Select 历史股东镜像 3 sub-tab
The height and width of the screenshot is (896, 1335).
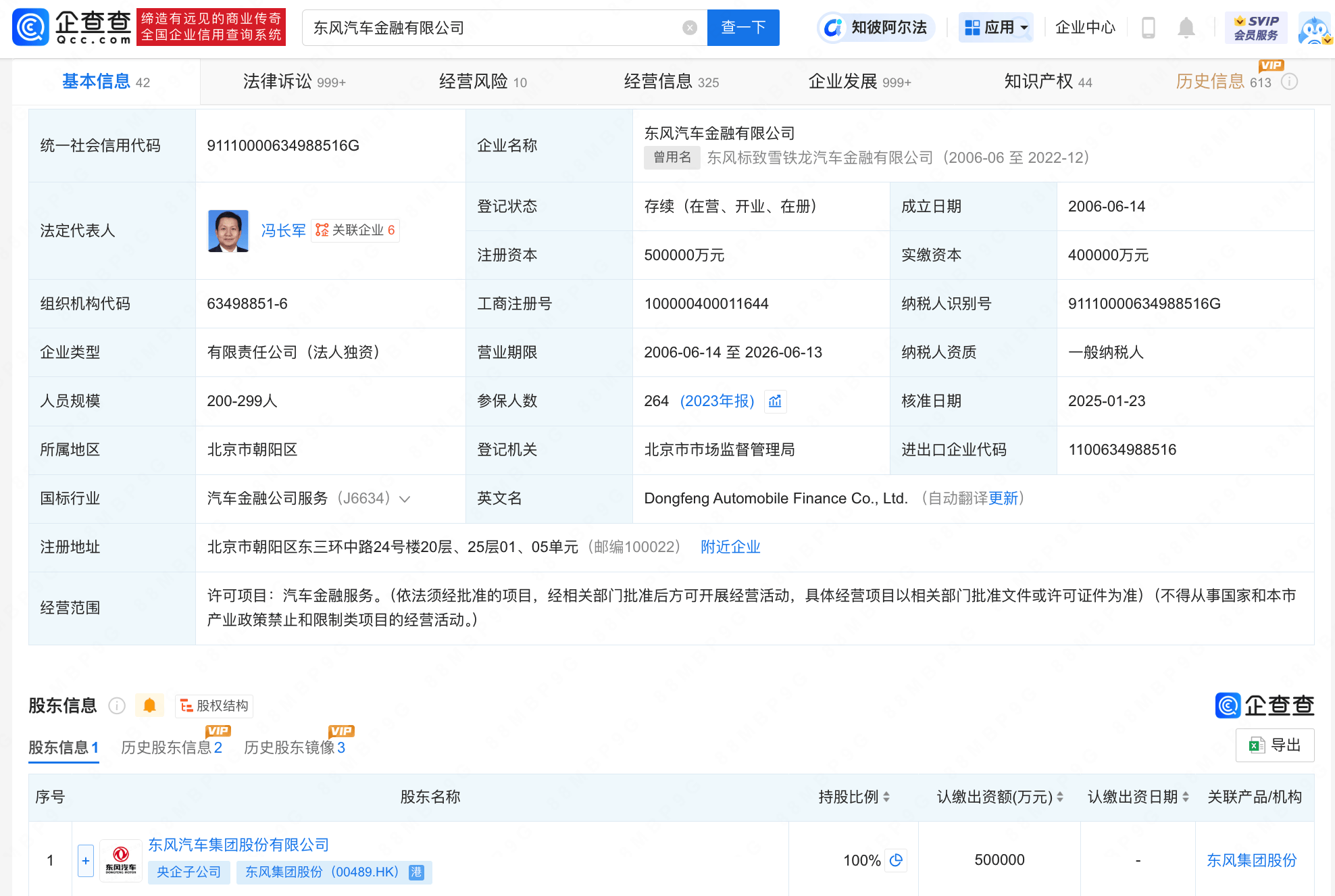295,747
